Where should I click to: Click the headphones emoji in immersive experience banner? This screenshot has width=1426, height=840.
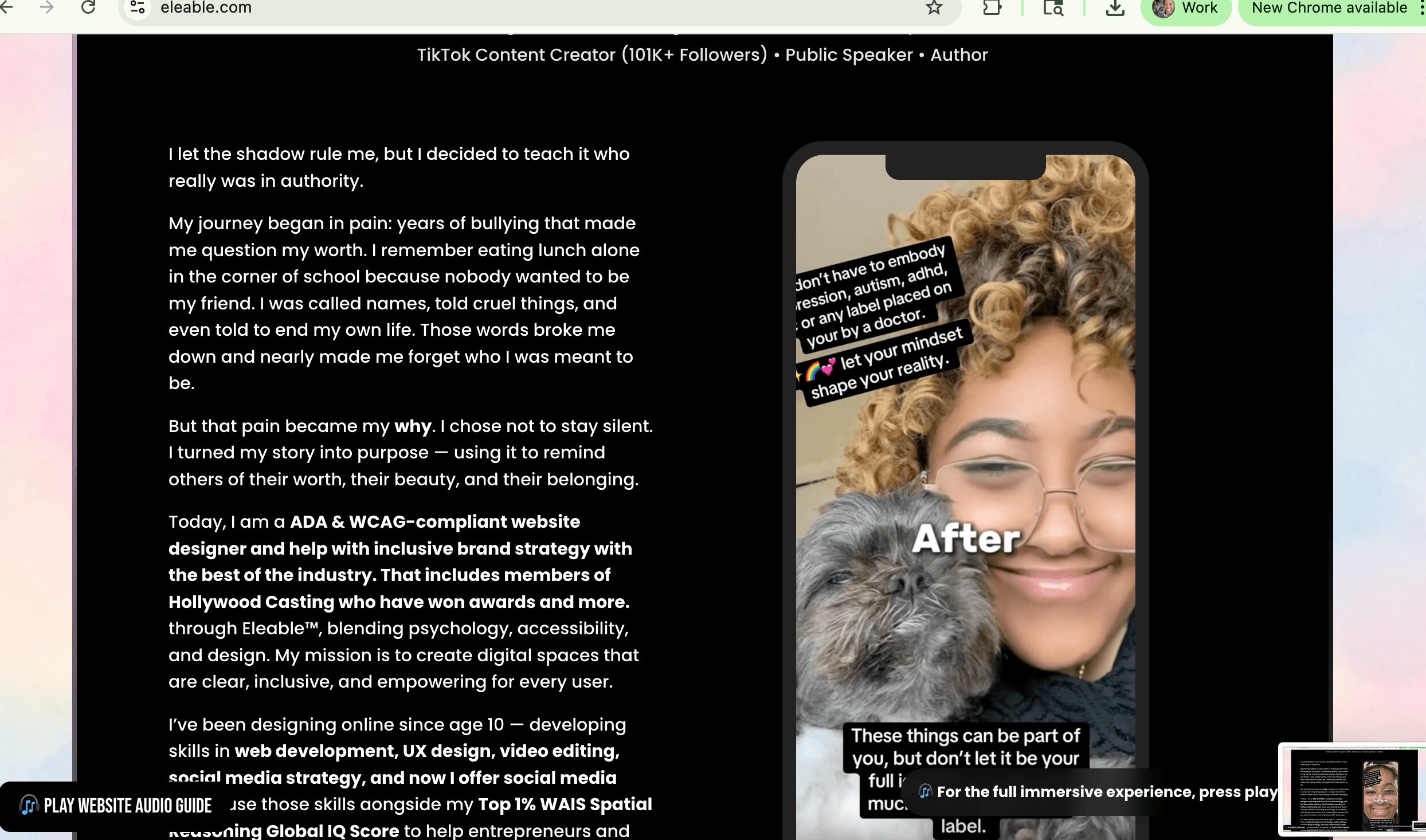(x=925, y=792)
